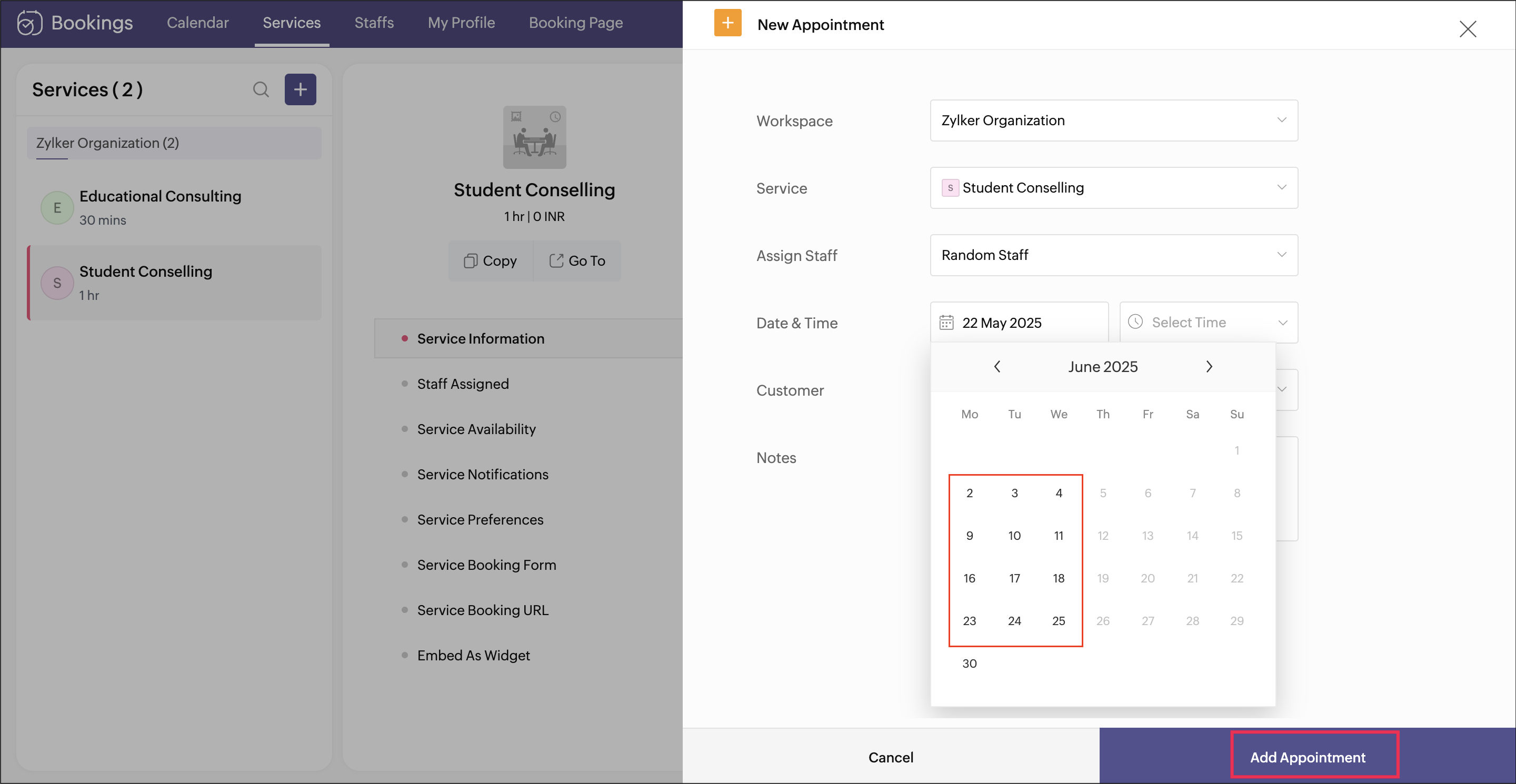Select the Student Conselling service in list

175,283
